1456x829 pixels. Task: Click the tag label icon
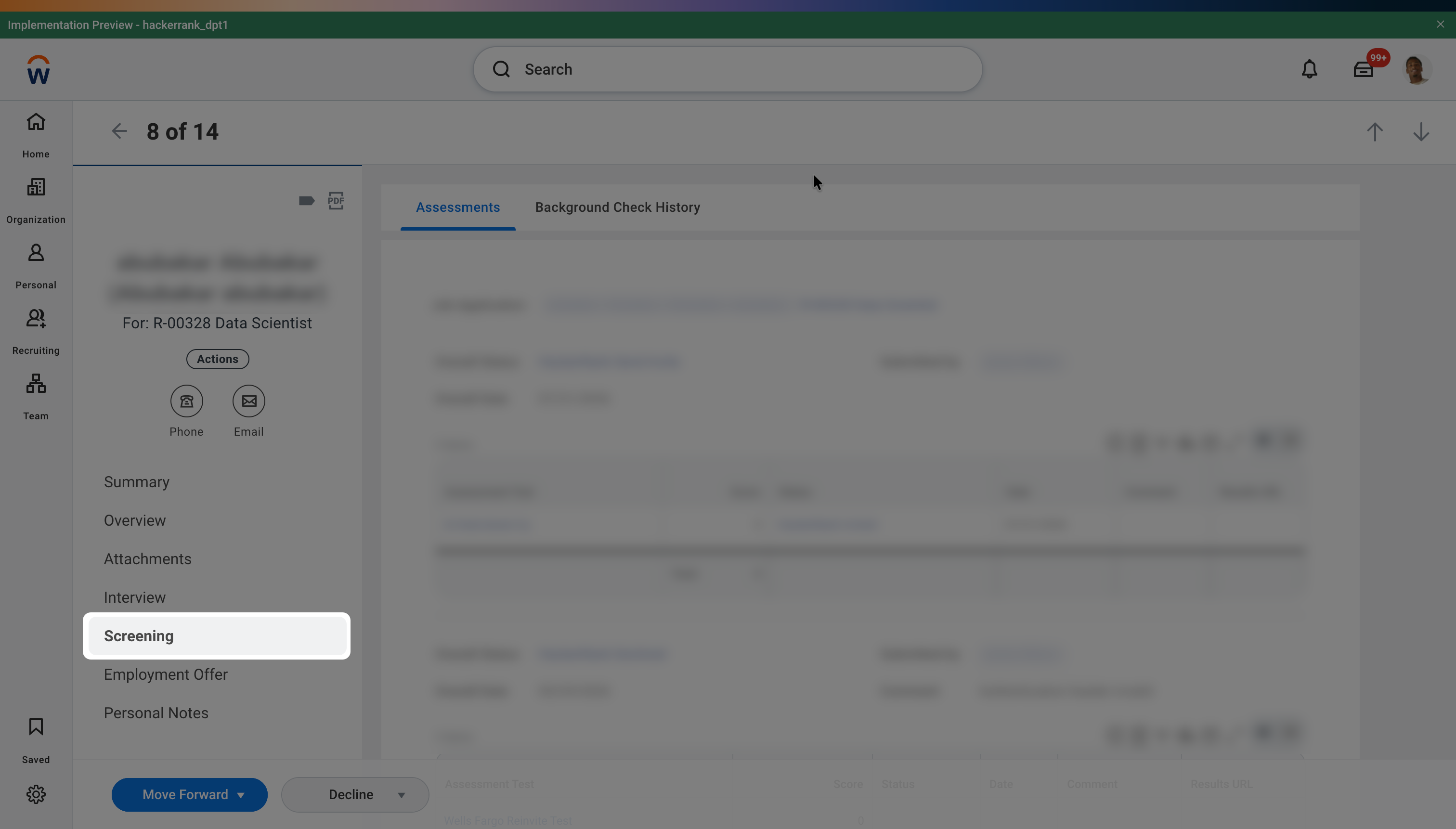coord(306,200)
